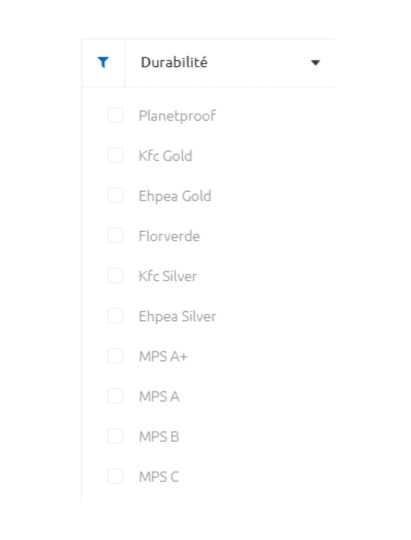Tick the MPS A checkbox
The image size is (411, 540).
click(x=115, y=396)
